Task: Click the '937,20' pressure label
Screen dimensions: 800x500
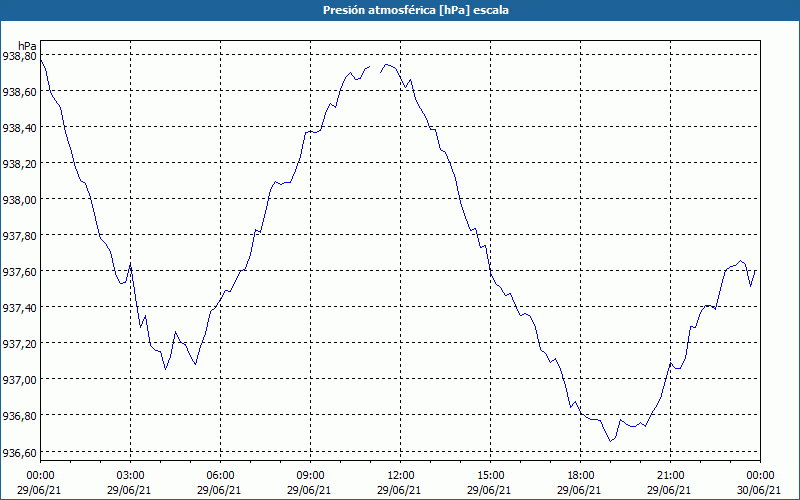Action: pos(19,344)
